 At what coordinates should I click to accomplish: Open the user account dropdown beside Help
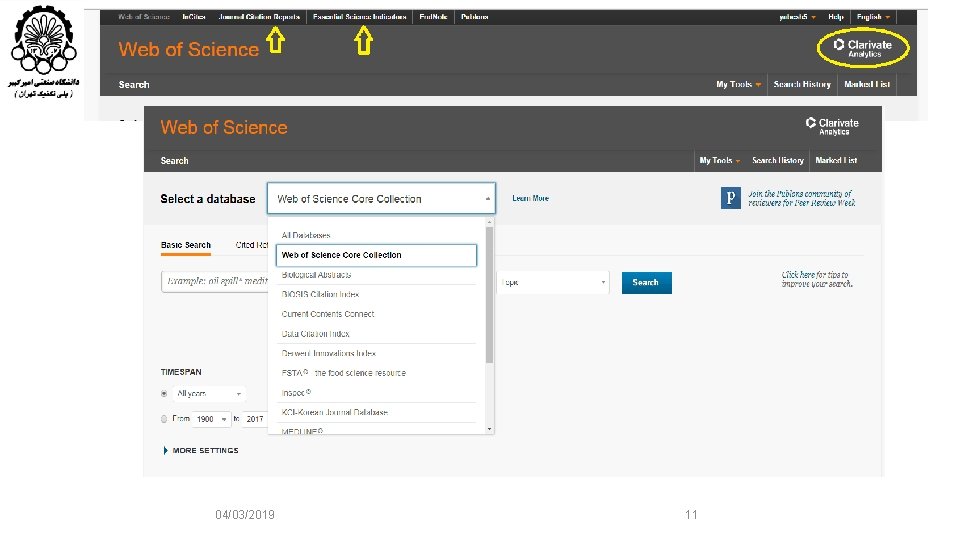(x=797, y=17)
